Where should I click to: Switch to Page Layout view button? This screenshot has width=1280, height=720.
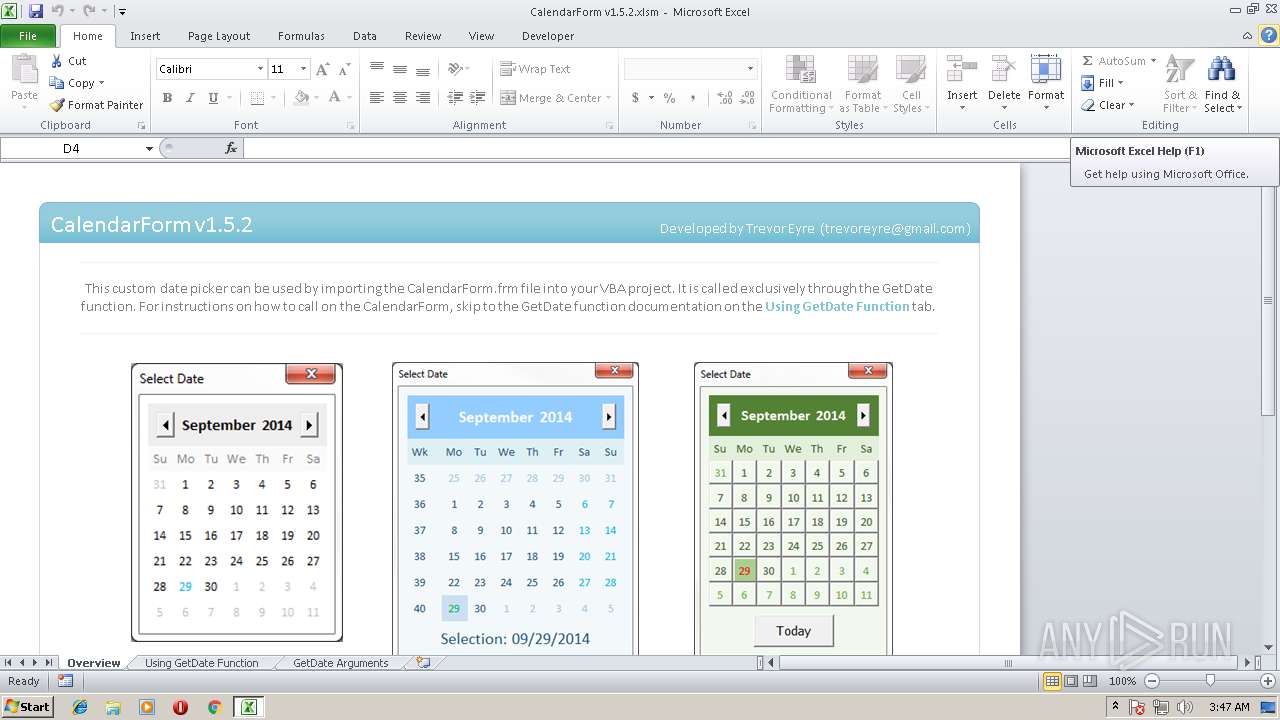[1071, 681]
